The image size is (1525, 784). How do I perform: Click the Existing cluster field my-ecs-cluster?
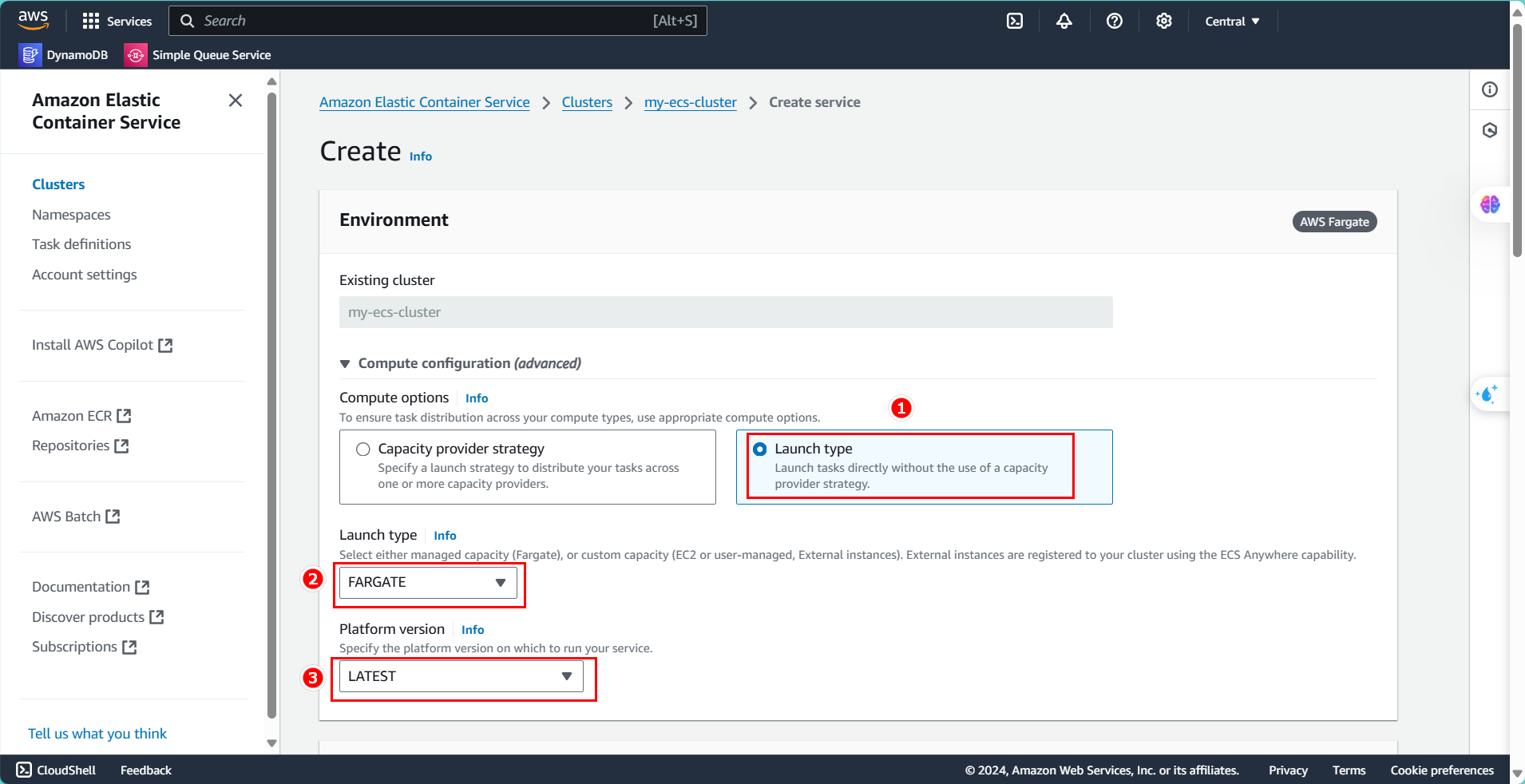pyautogui.click(x=726, y=312)
